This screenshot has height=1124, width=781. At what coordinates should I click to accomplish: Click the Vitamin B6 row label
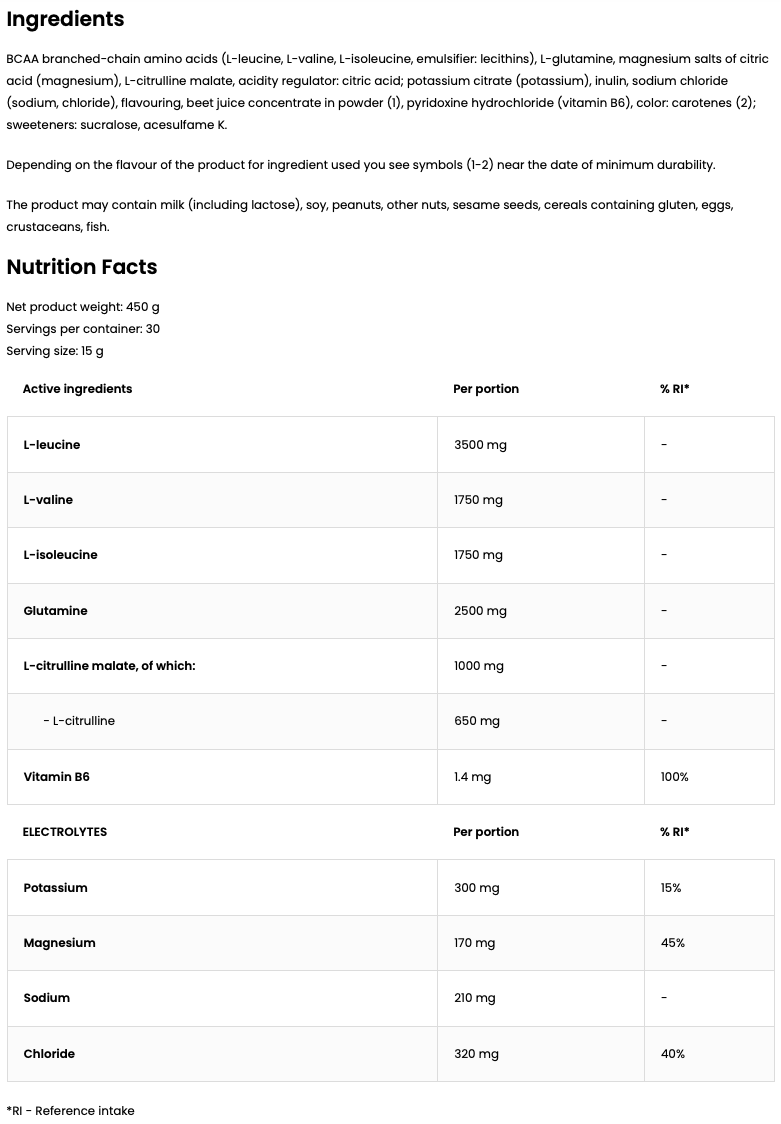[x=56, y=777]
